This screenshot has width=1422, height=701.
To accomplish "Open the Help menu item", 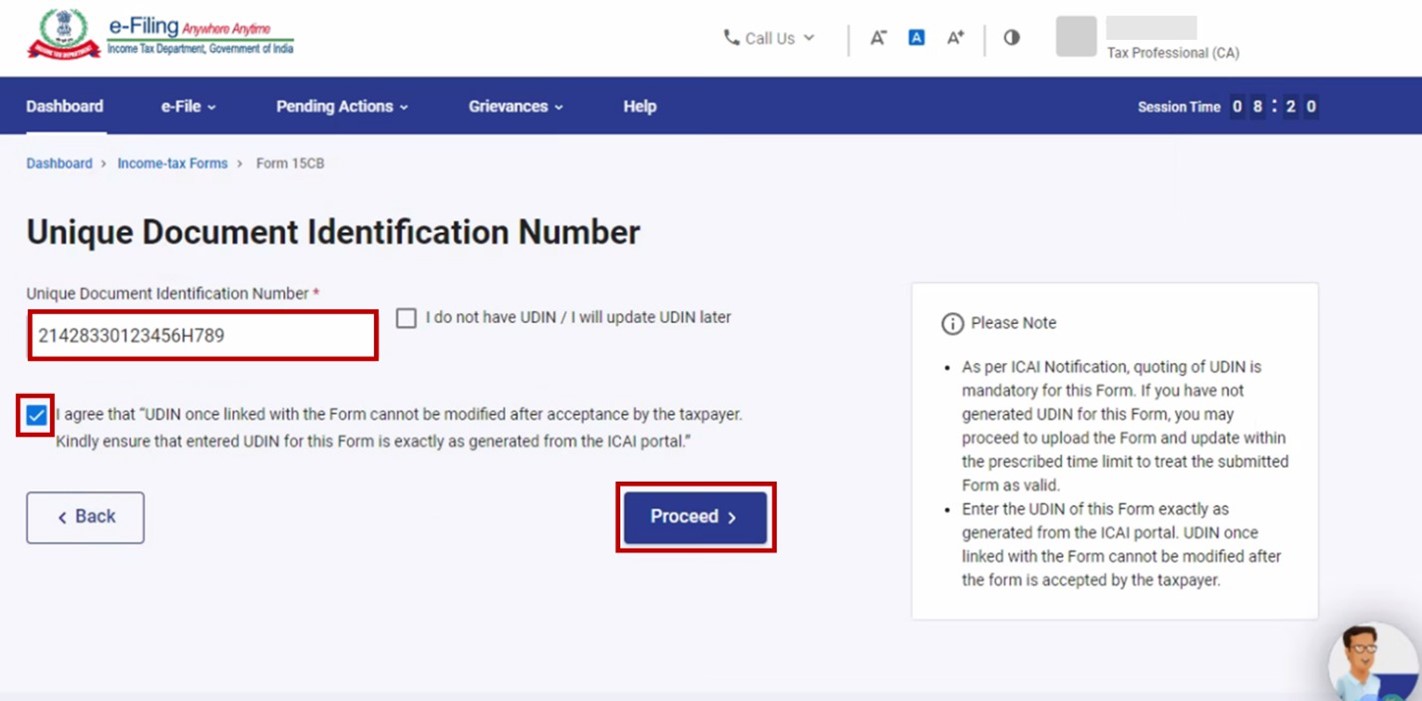I will pos(640,106).
